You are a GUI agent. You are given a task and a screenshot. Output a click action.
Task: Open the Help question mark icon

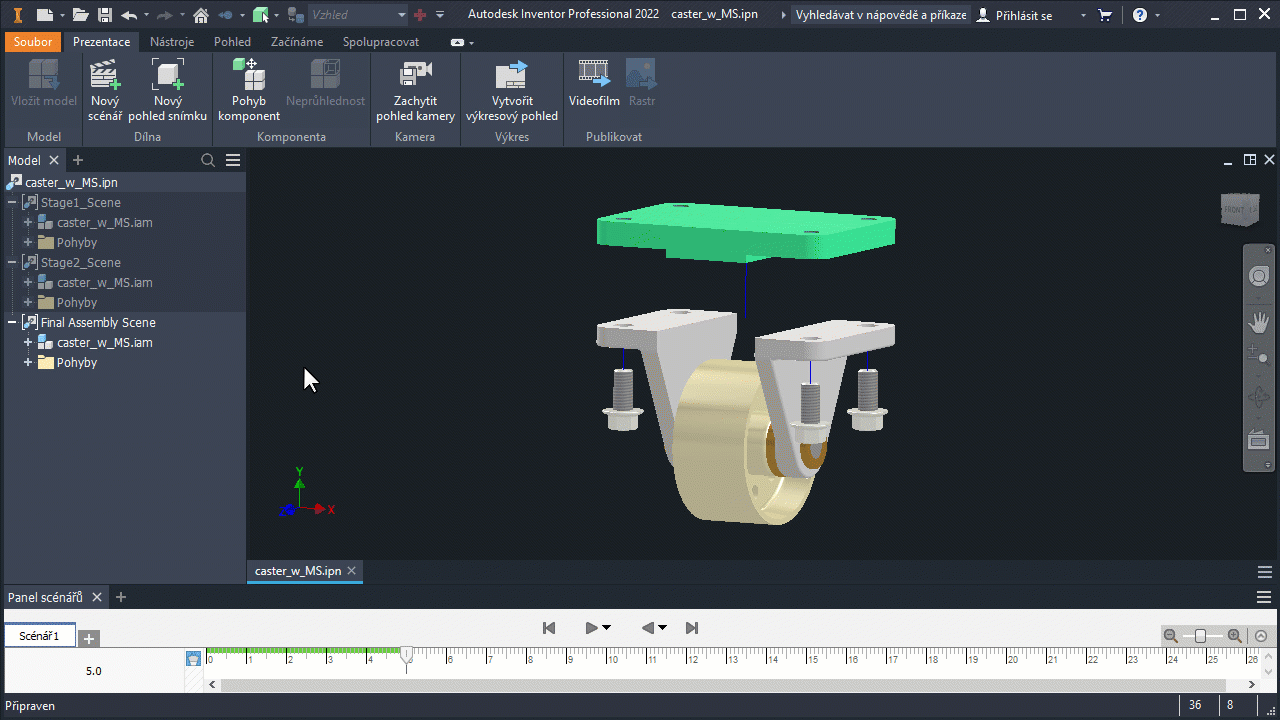coord(1139,15)
